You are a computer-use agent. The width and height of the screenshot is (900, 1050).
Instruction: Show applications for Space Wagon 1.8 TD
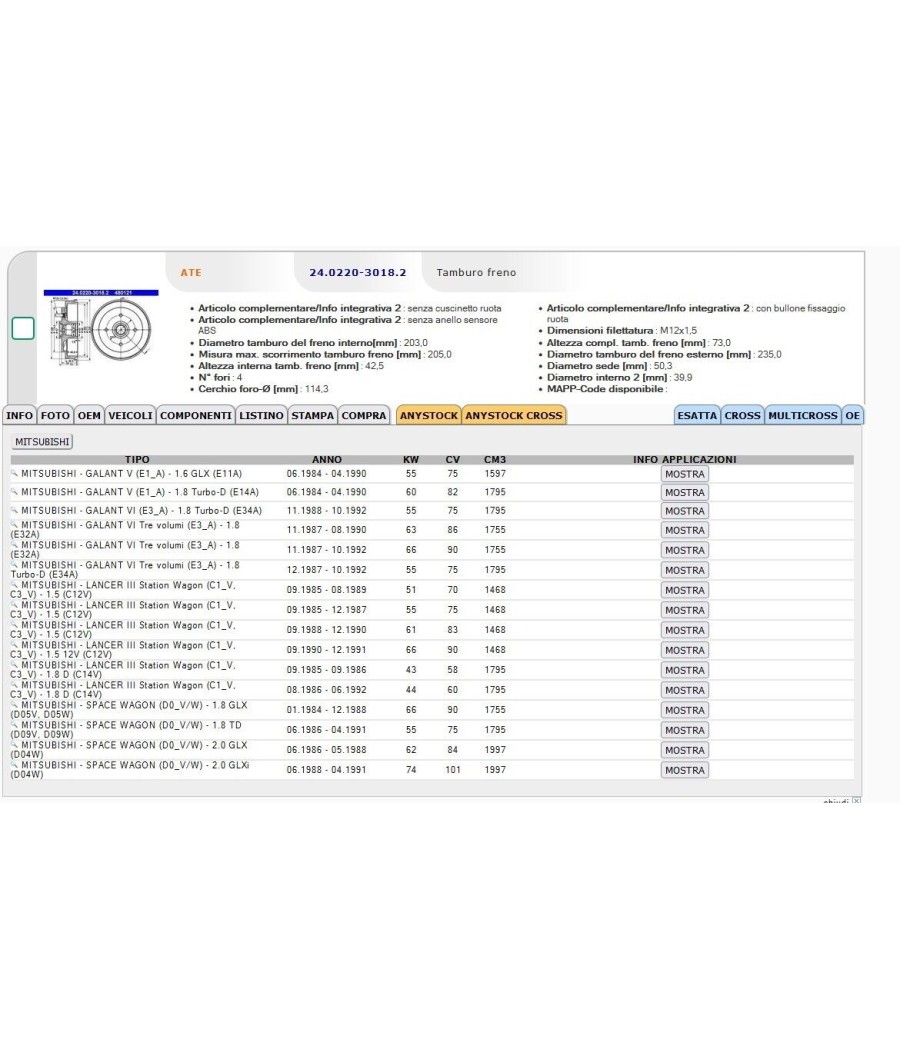684,731
